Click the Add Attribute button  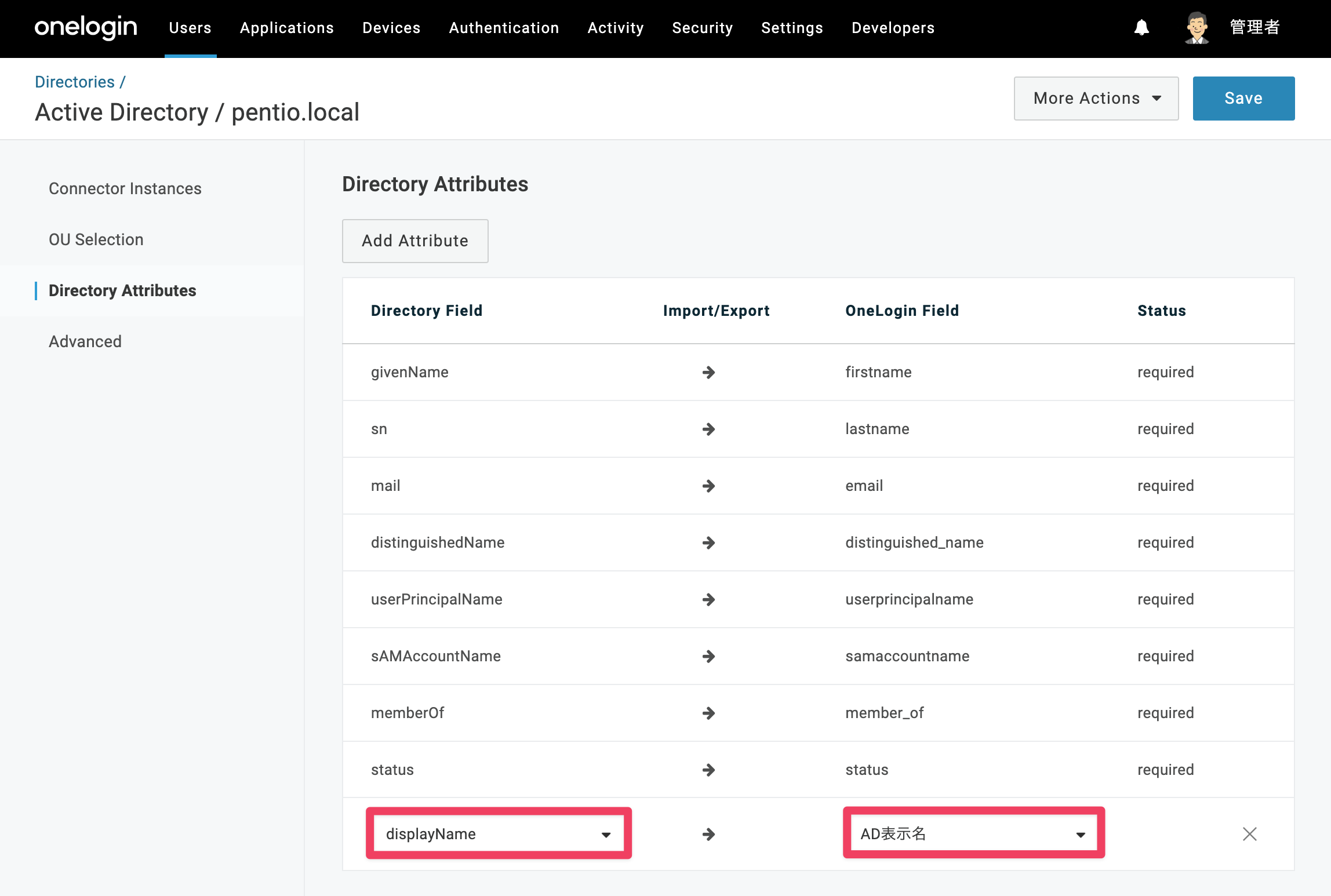[415, 241]
